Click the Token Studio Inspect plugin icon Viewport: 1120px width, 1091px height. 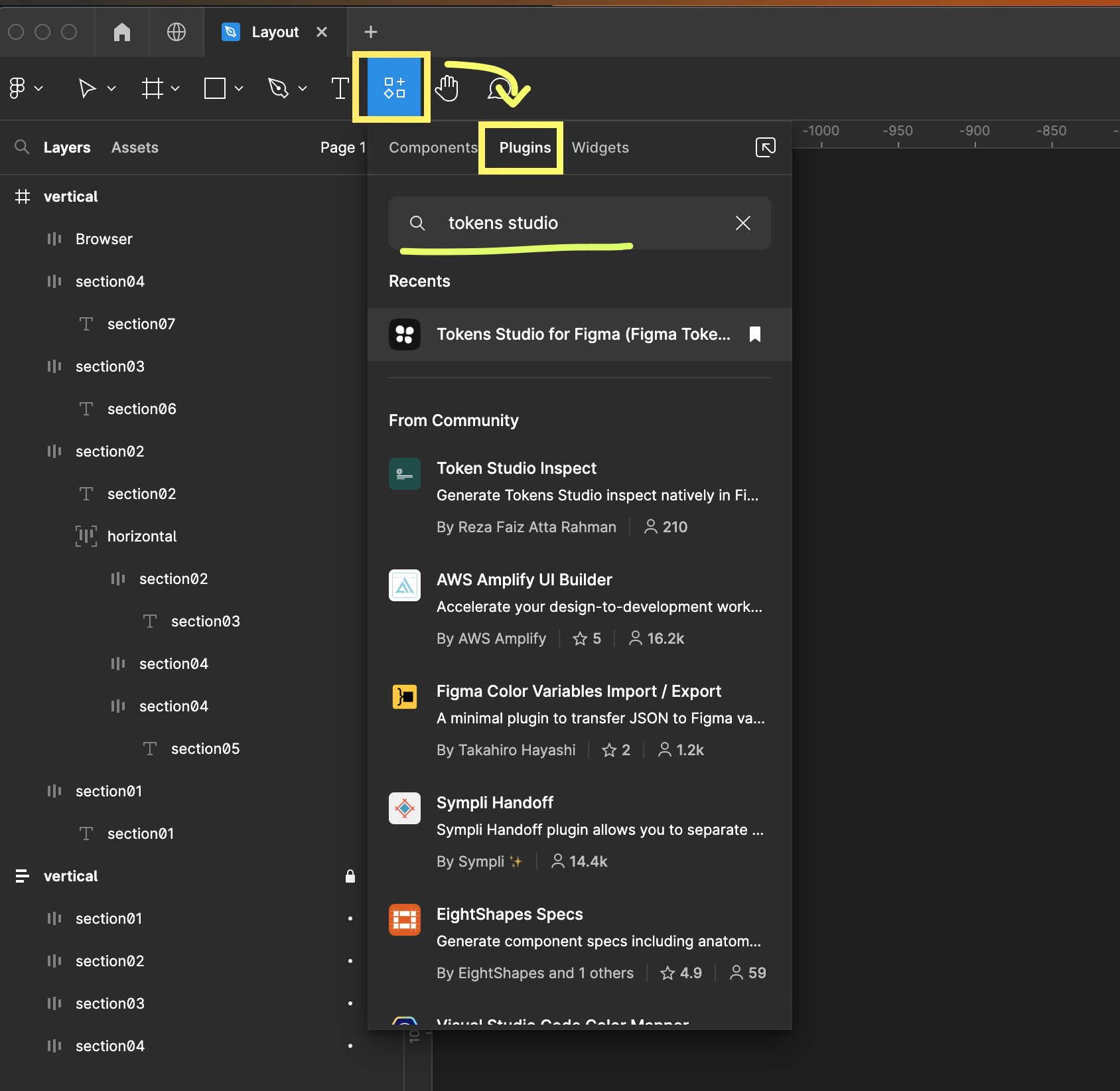(x=405, y=474)
